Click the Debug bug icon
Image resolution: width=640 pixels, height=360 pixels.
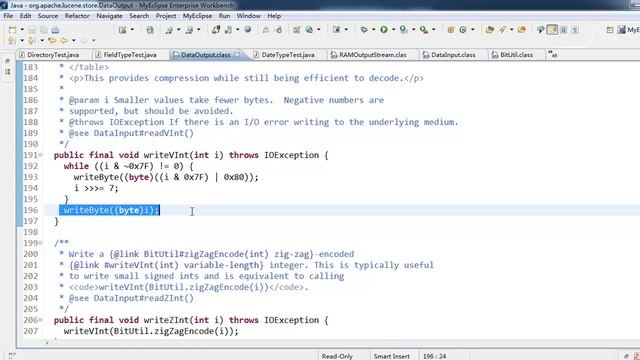tap(364, 29)
